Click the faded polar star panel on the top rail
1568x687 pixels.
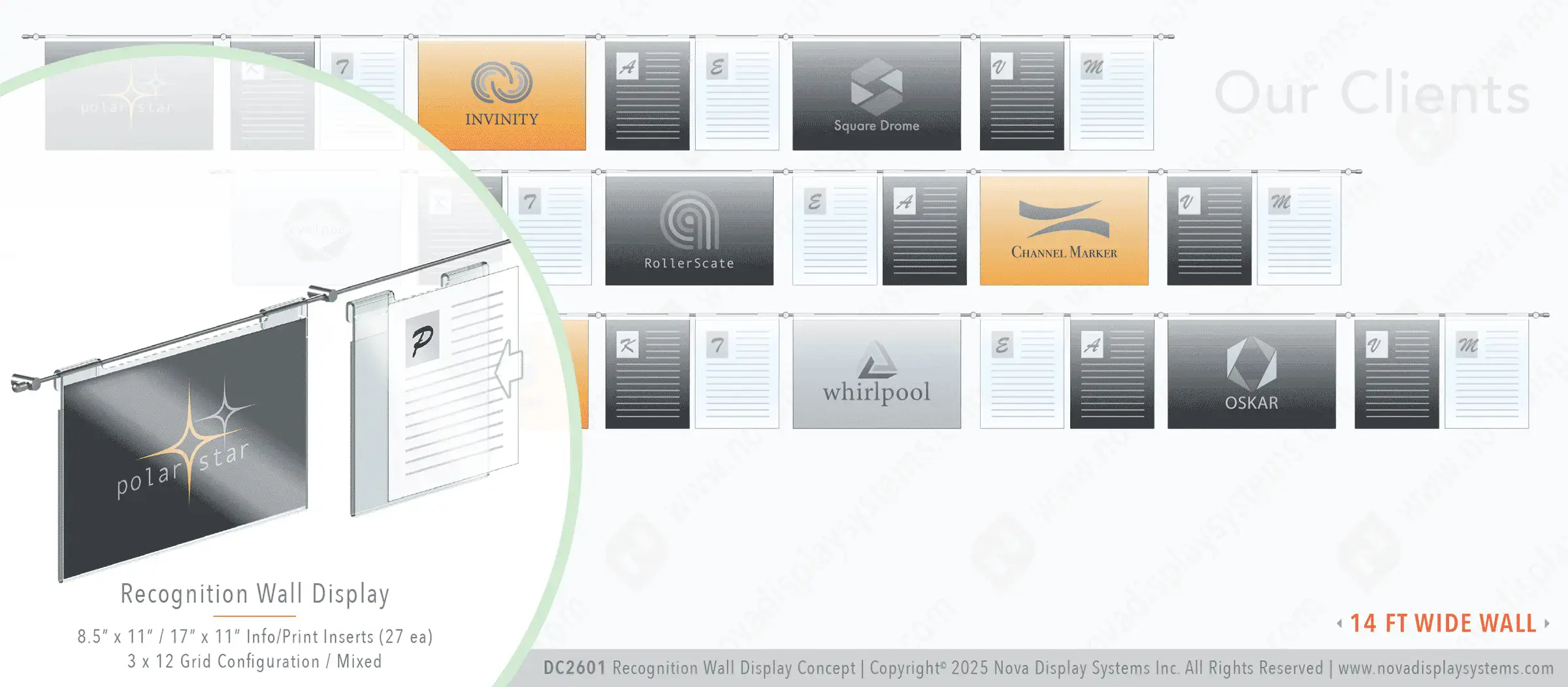coord(129,95)
